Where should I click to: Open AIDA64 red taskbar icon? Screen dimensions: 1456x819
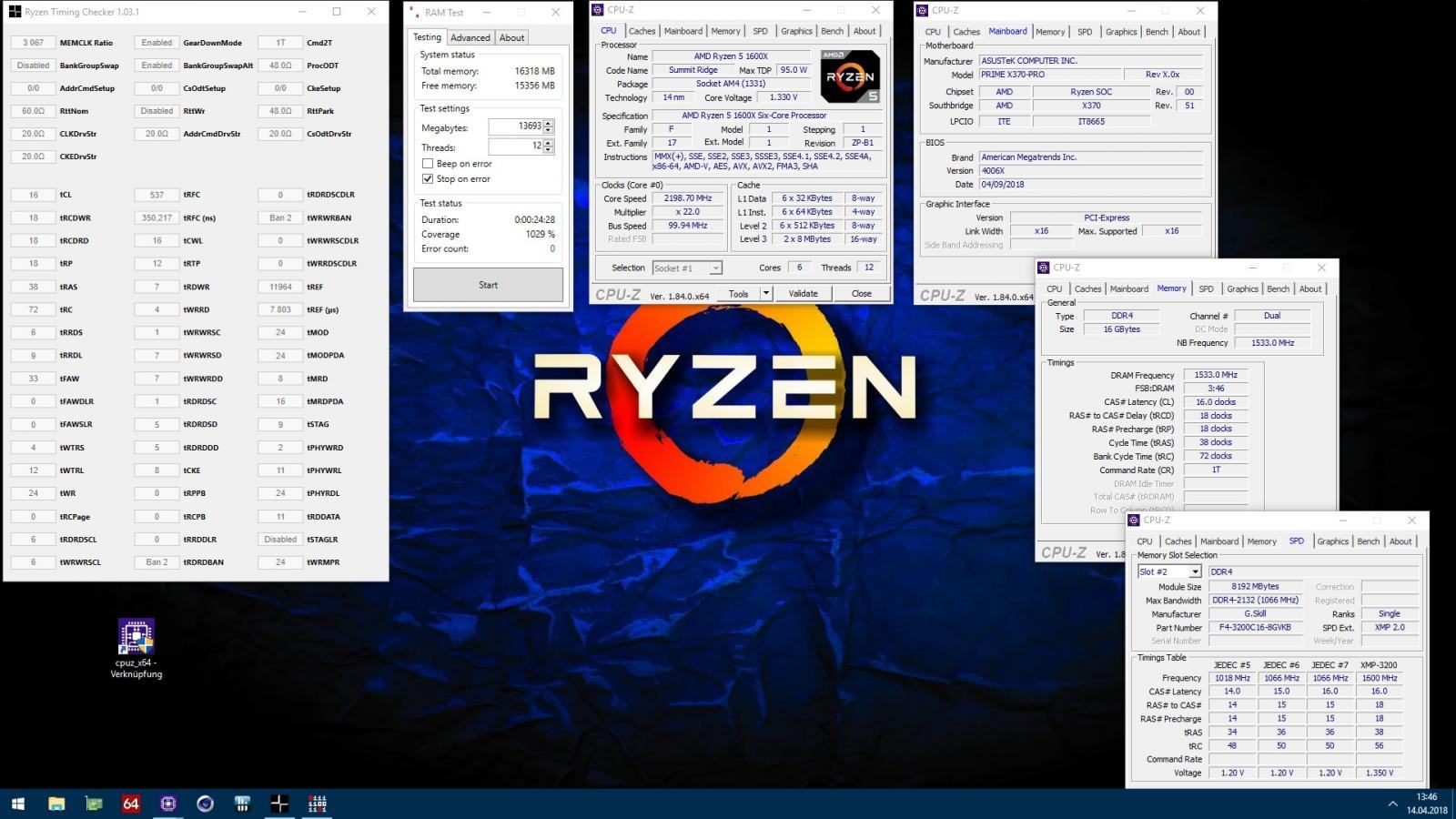coord(131,804)
